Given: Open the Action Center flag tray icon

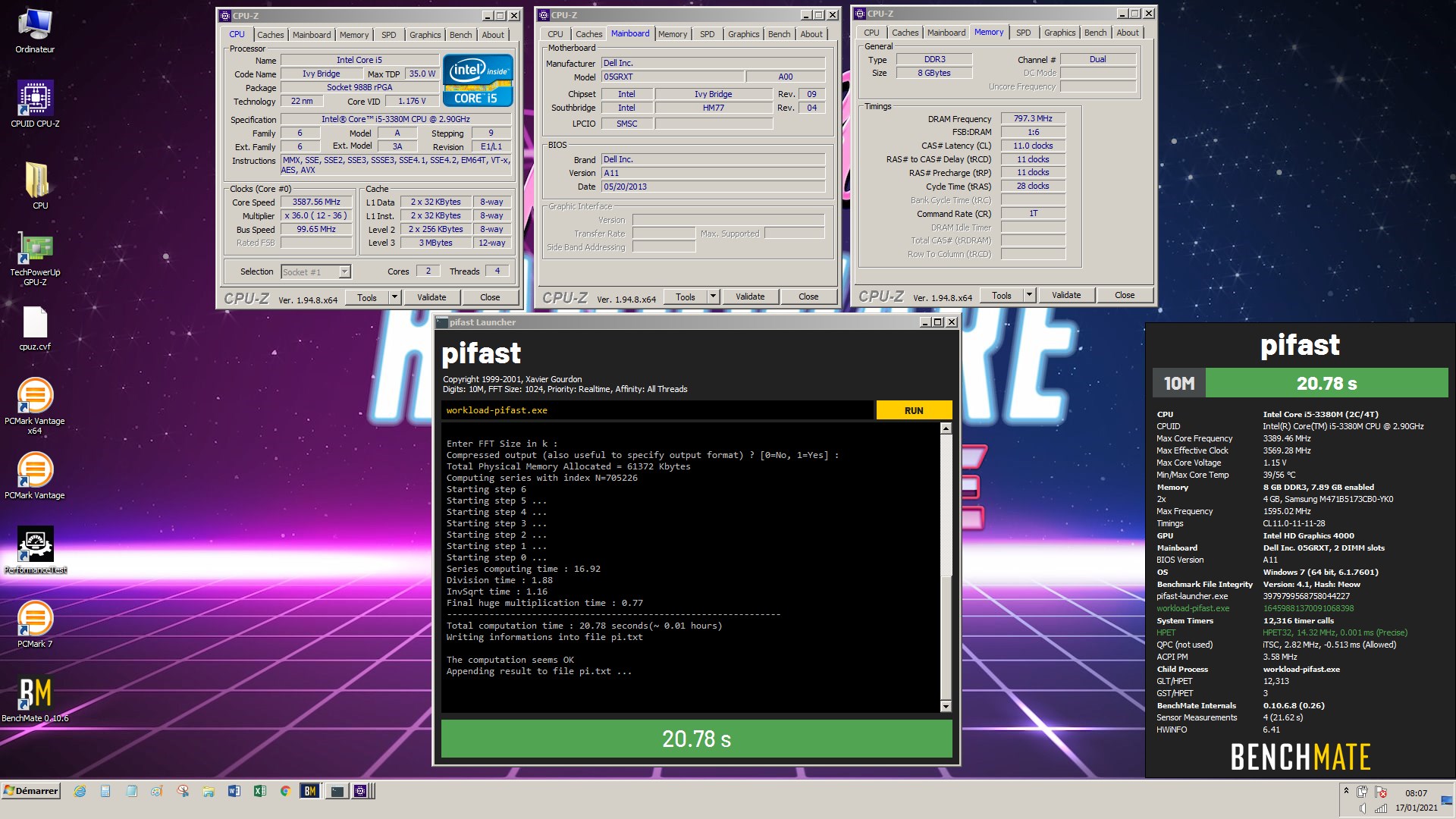Looking at the screenshot, I should coord(1381,792).
